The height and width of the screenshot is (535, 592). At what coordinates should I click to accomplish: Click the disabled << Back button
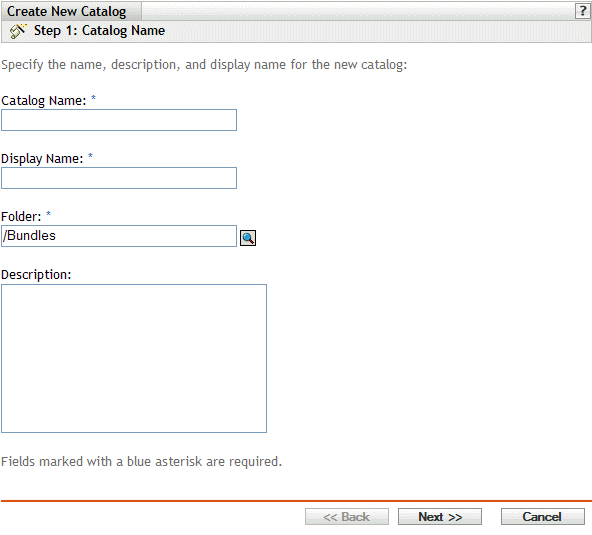point(347,516)
